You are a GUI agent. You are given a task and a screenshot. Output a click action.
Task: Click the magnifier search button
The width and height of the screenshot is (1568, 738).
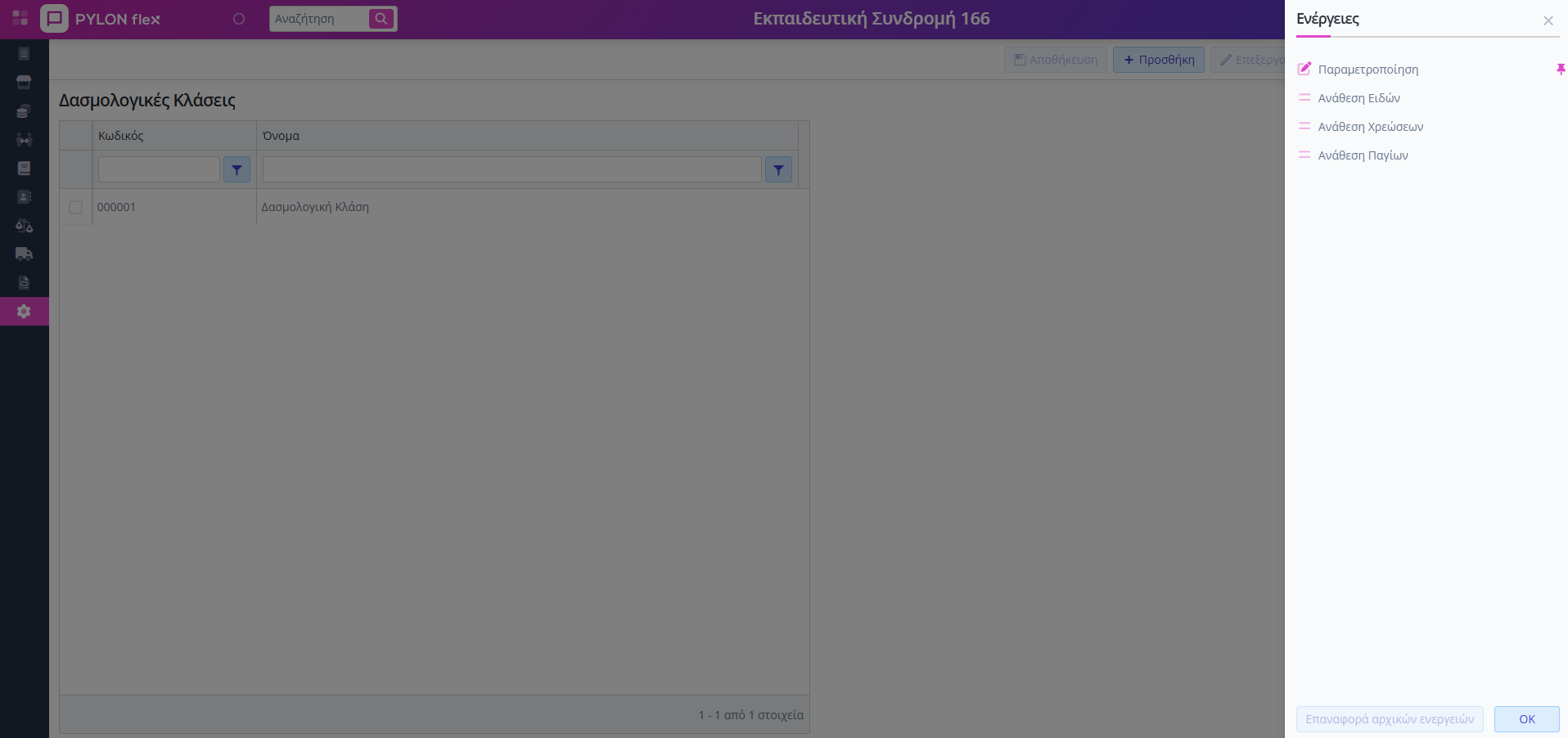381,19
